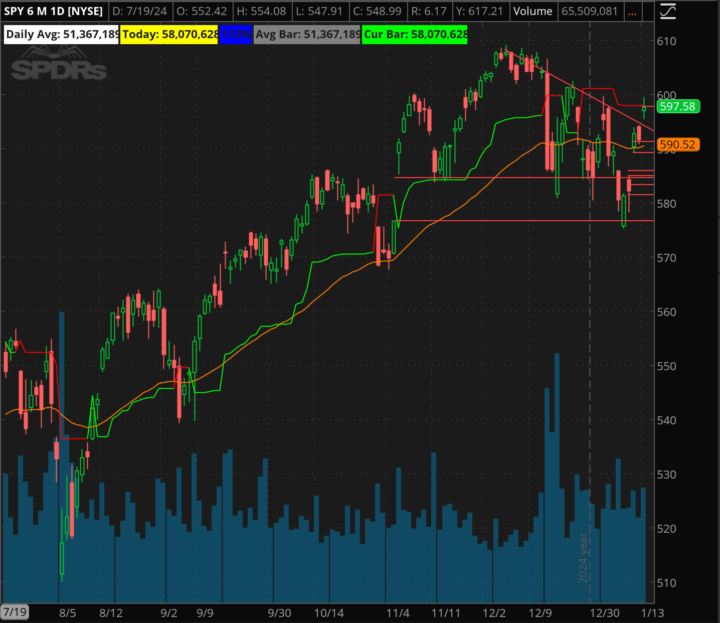The image size is (720, 623).
Task: Click the volume figure 65,509,081
Action: (590, 11)
